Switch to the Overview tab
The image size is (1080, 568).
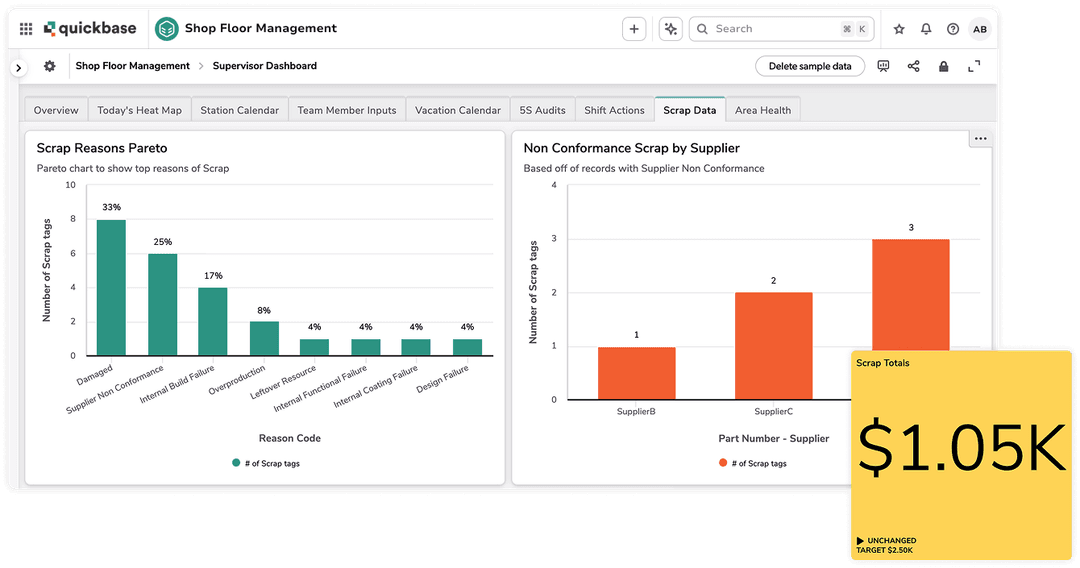click(x=56, y=110)
